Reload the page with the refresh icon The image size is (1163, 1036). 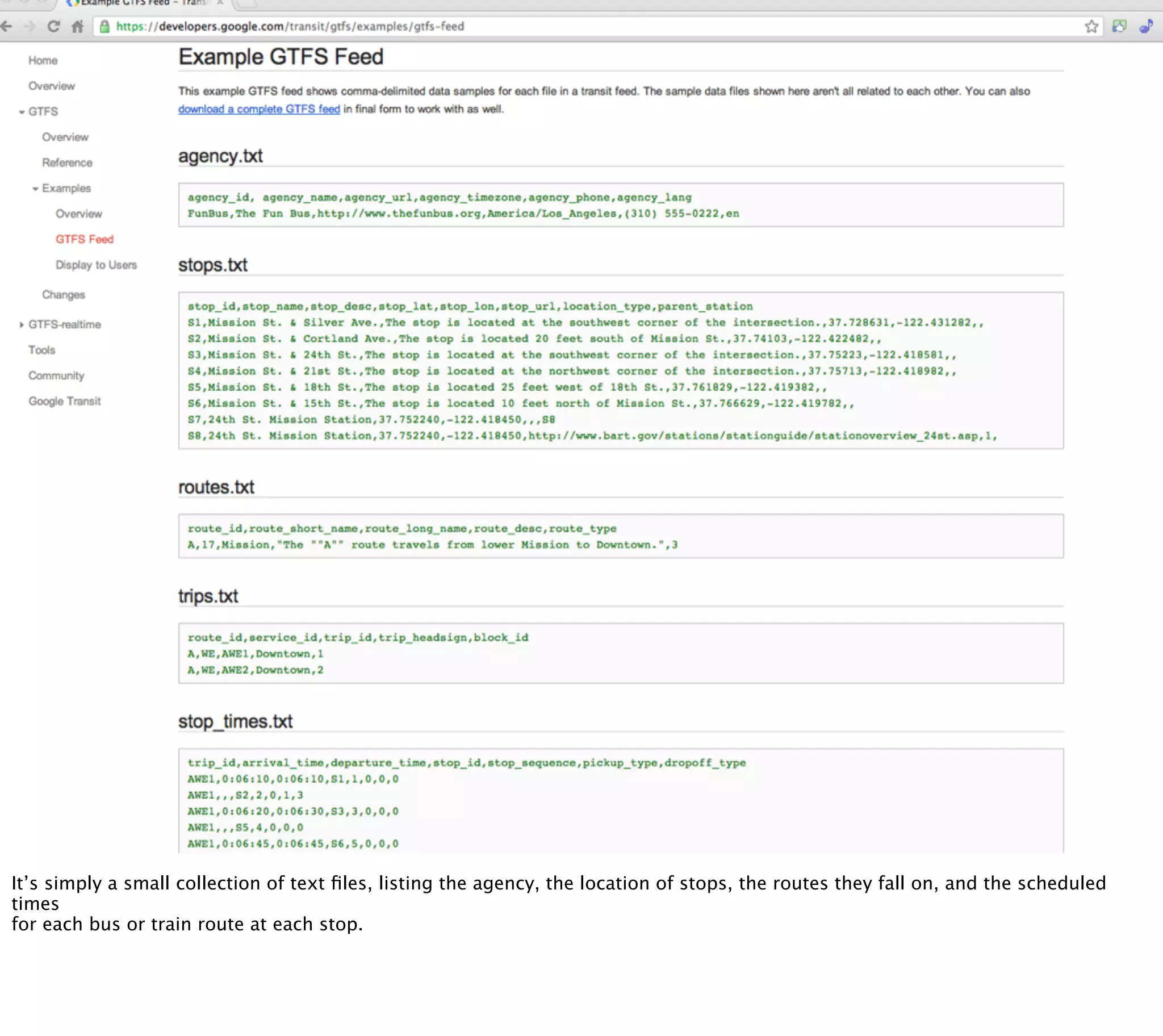(53, 26)
